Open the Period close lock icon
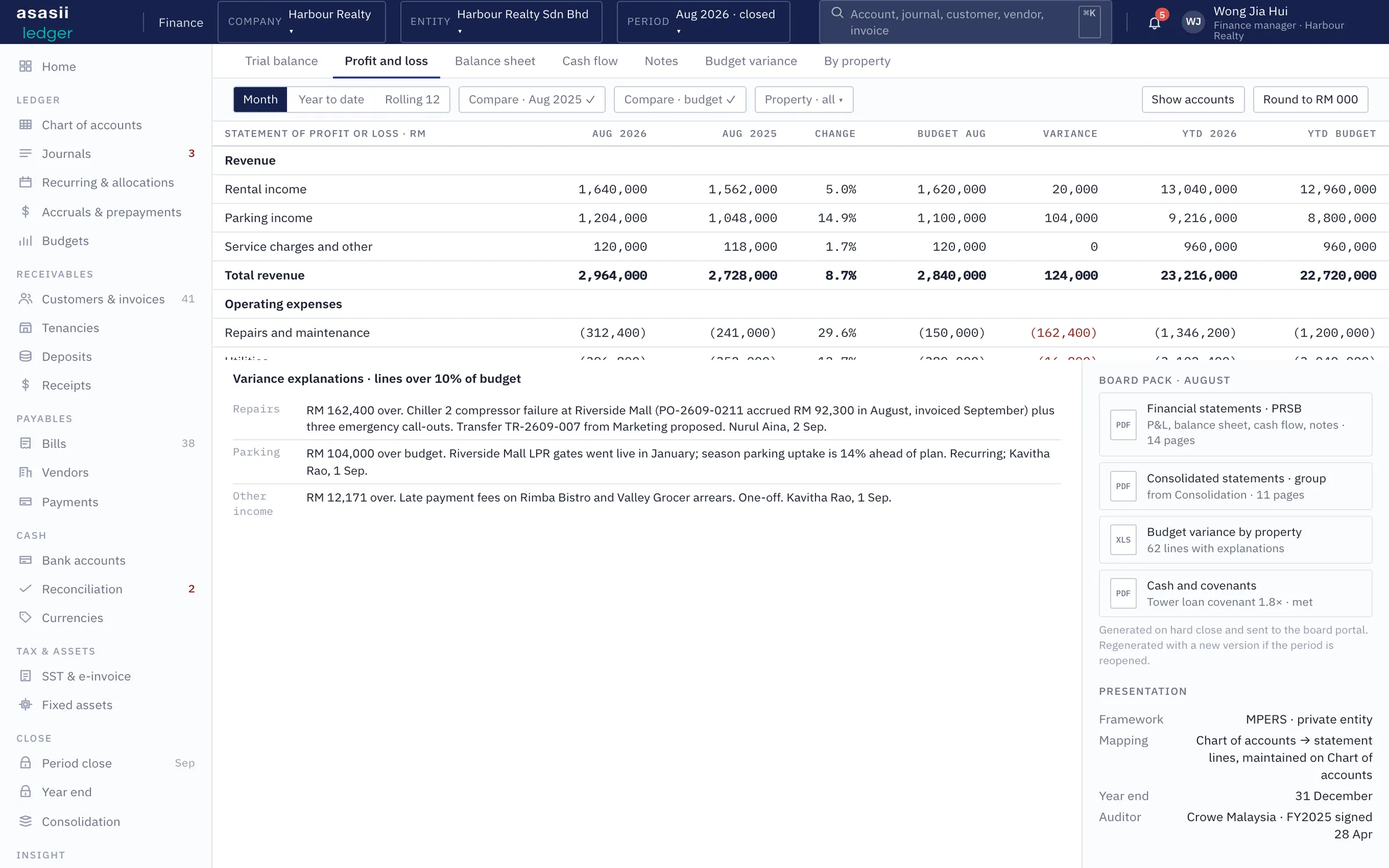 pos(25,763)
